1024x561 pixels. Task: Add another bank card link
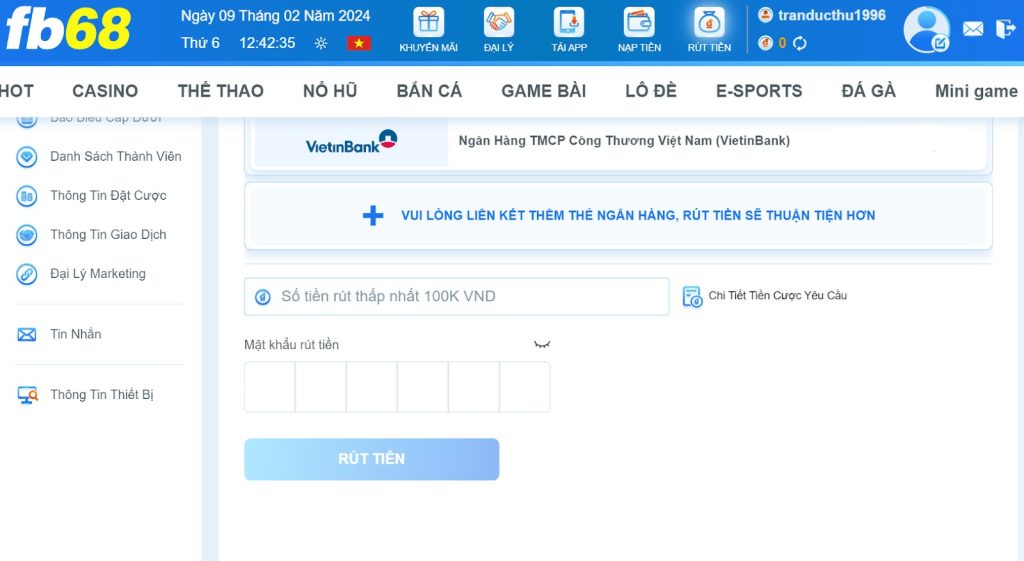point(618,216)
